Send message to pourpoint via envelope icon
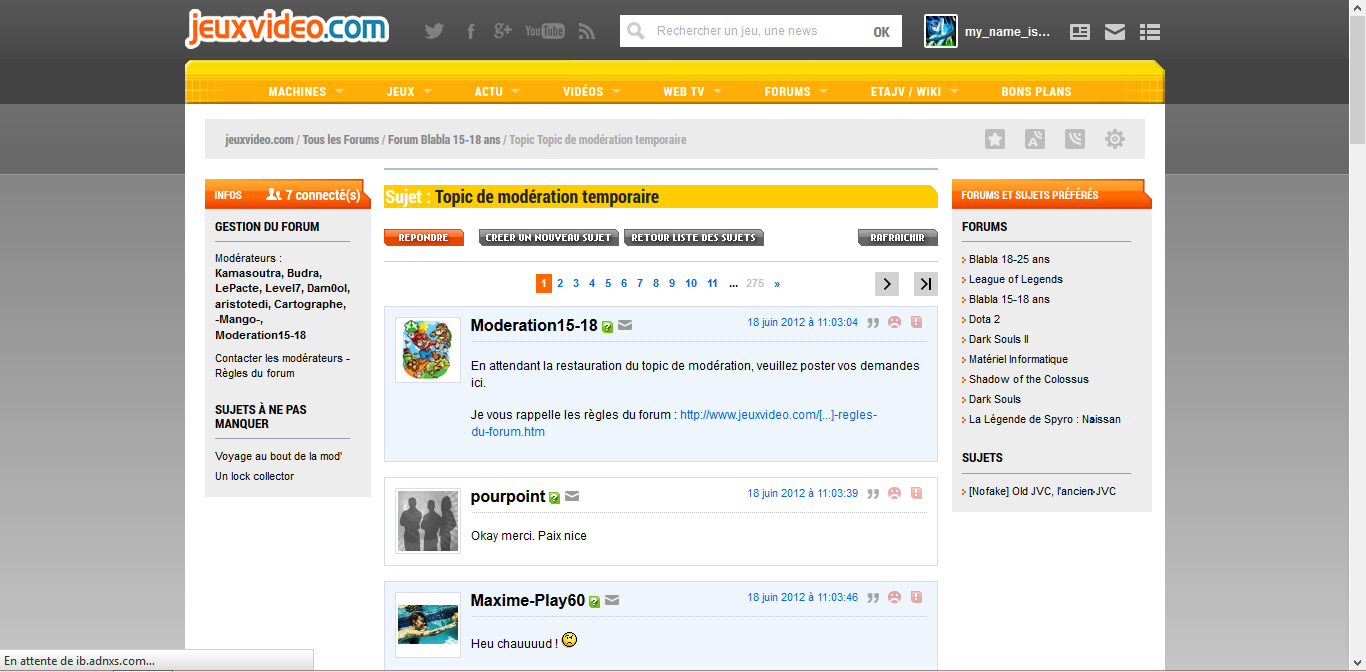This screenshot has height=672, width=1366. click(x=572, y=496)
